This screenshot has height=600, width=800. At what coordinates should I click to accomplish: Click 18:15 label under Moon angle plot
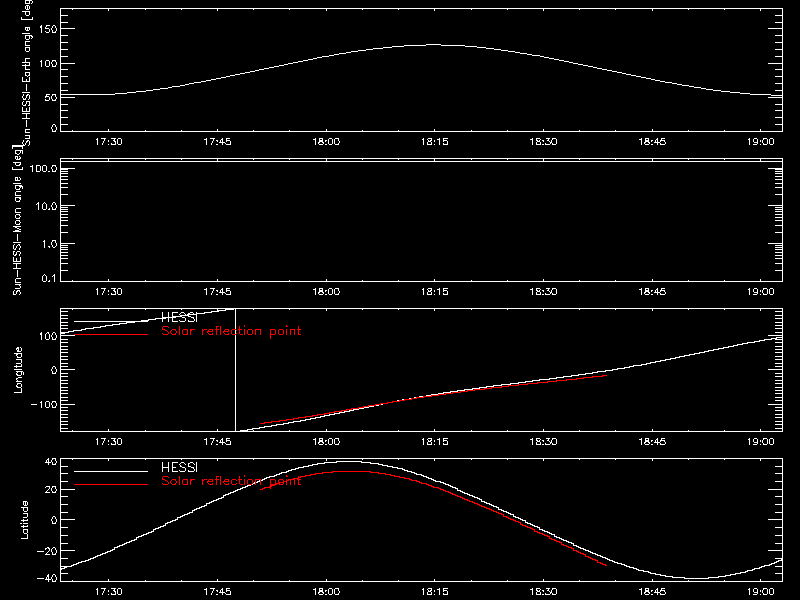click(435, 291)
